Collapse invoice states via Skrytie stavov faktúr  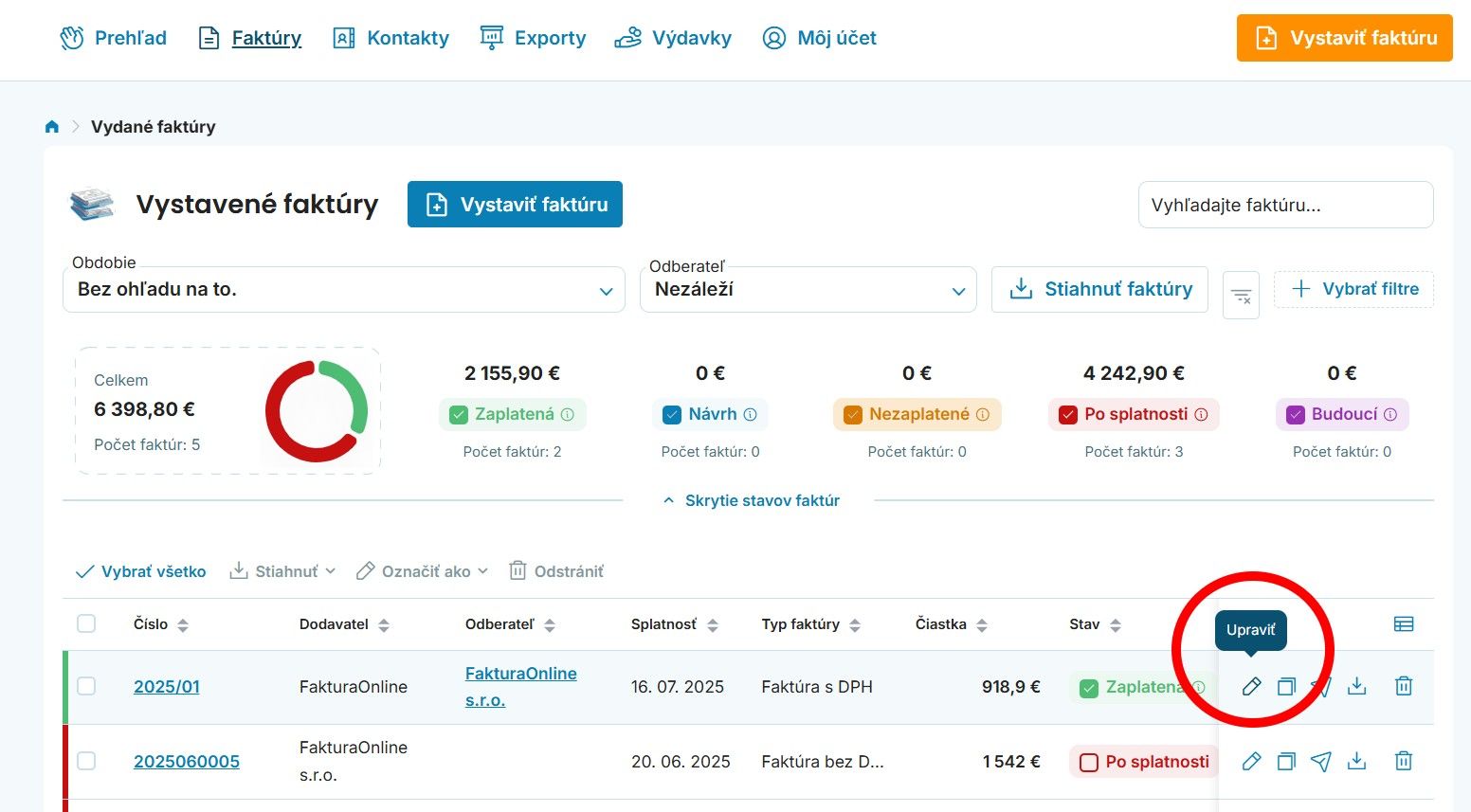752,500
